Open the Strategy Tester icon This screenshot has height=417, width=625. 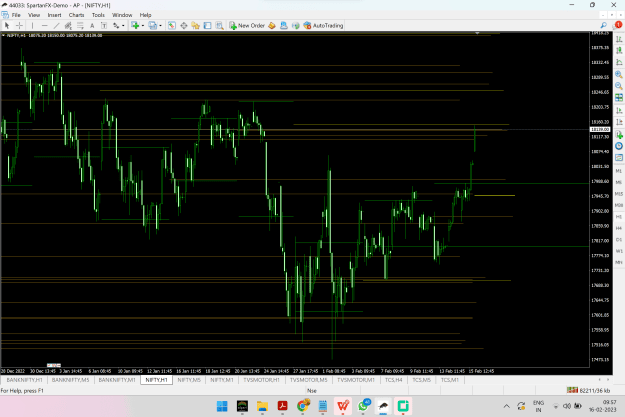[219, 26]
